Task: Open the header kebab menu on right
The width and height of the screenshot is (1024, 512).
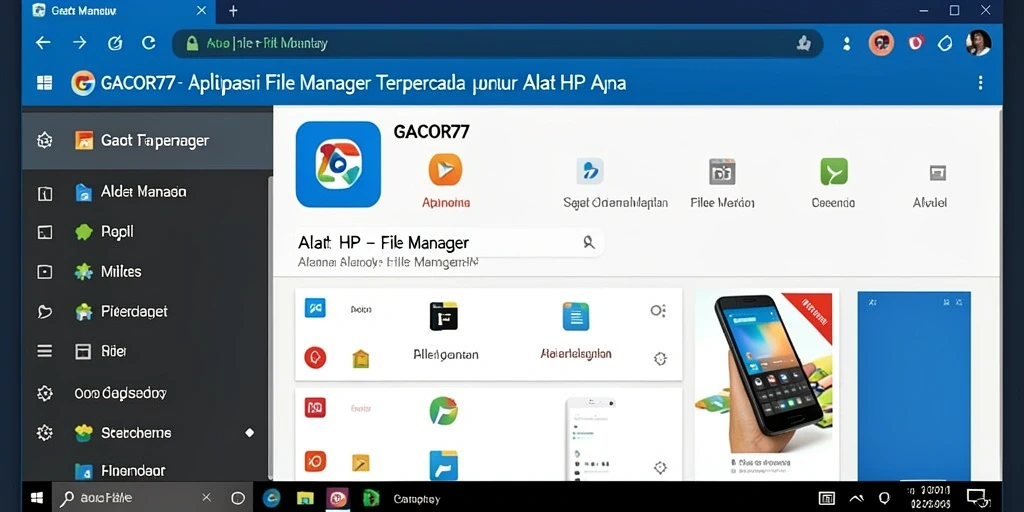Action: (x=980, y=83)
